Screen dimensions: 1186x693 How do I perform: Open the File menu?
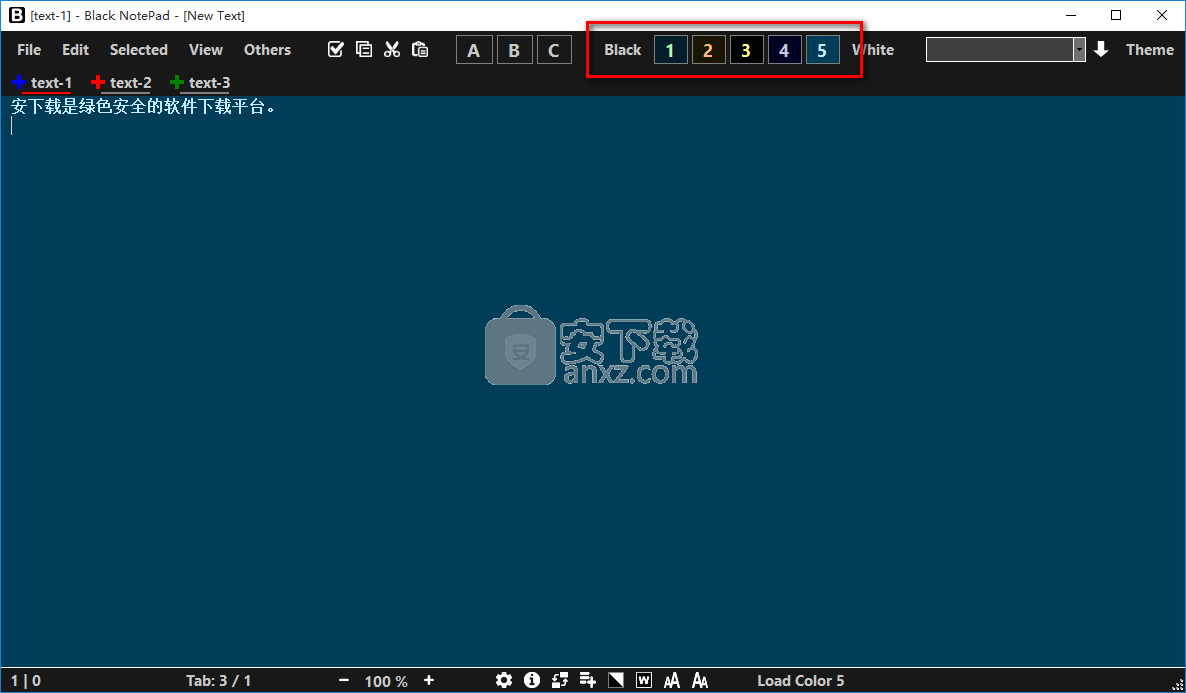pyautogui.click(x=29, y=50)
